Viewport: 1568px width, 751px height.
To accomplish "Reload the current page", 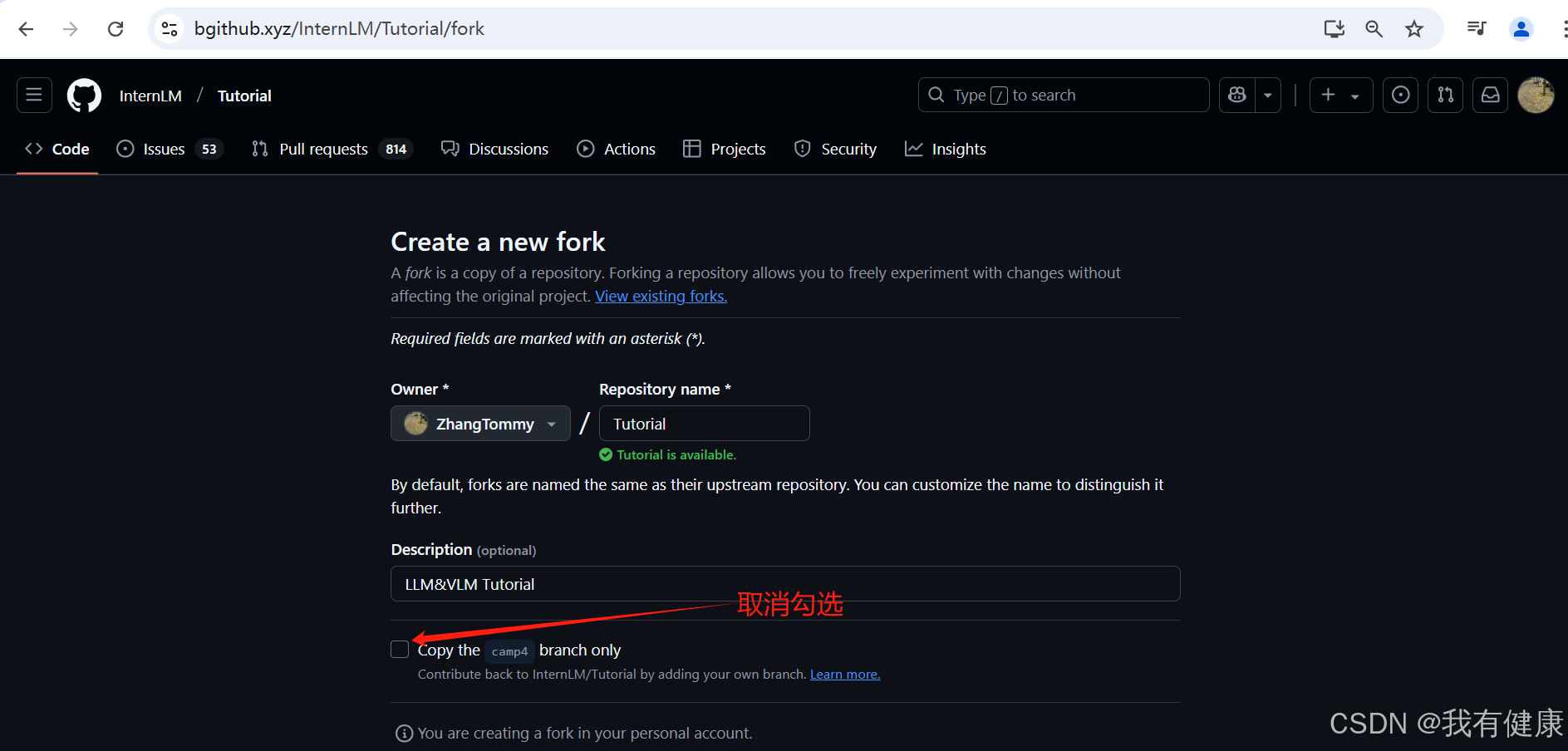I will click(x=116, y=29).
